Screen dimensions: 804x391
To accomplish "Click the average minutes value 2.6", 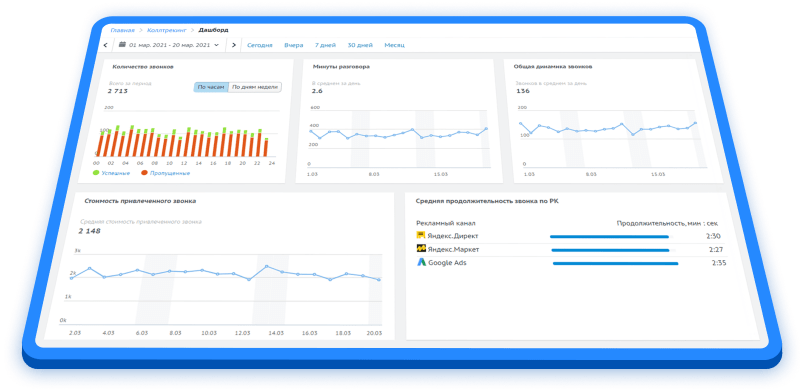I will tap(317, 91).
